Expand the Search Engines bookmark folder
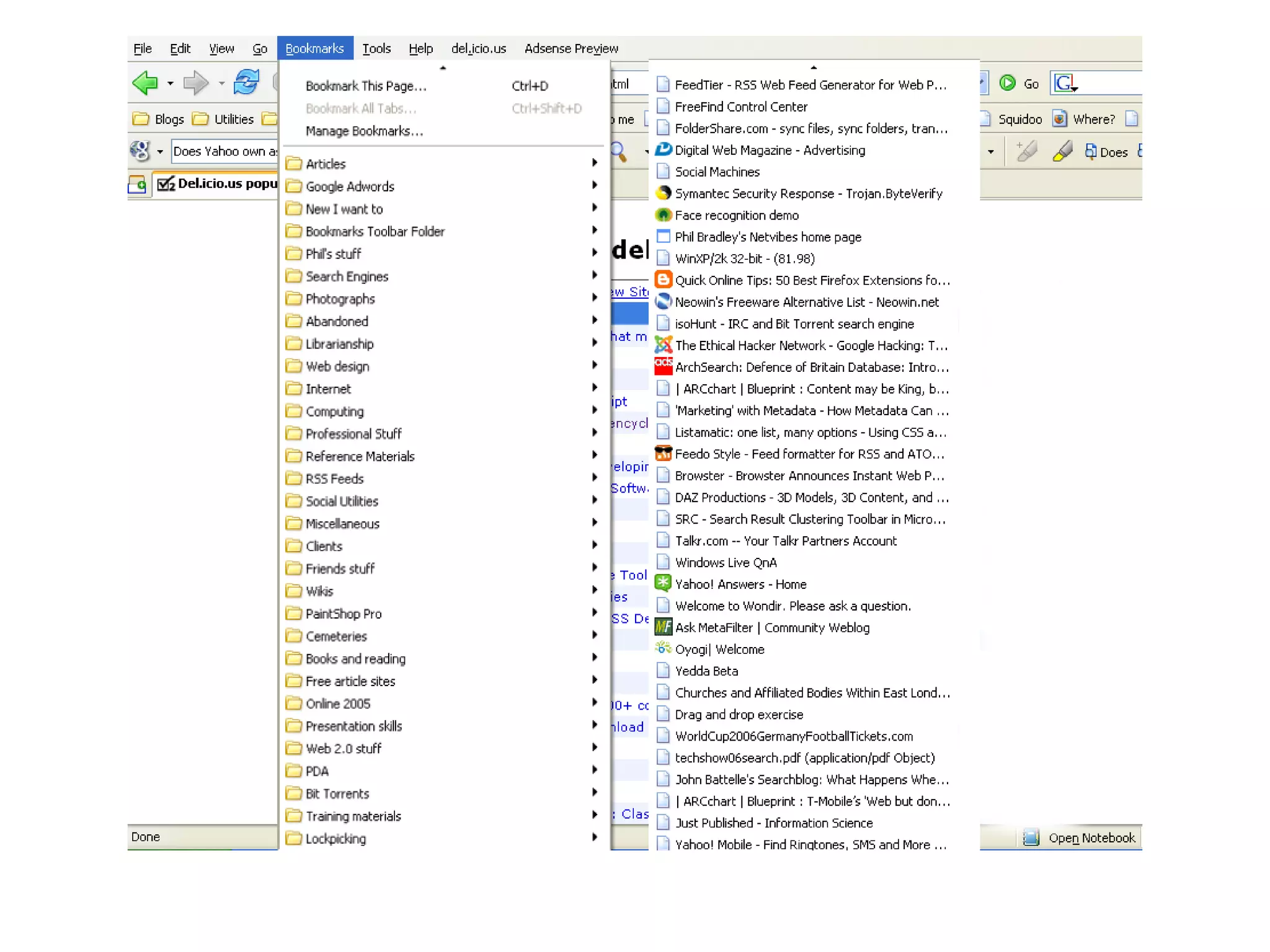 point(347,276)
